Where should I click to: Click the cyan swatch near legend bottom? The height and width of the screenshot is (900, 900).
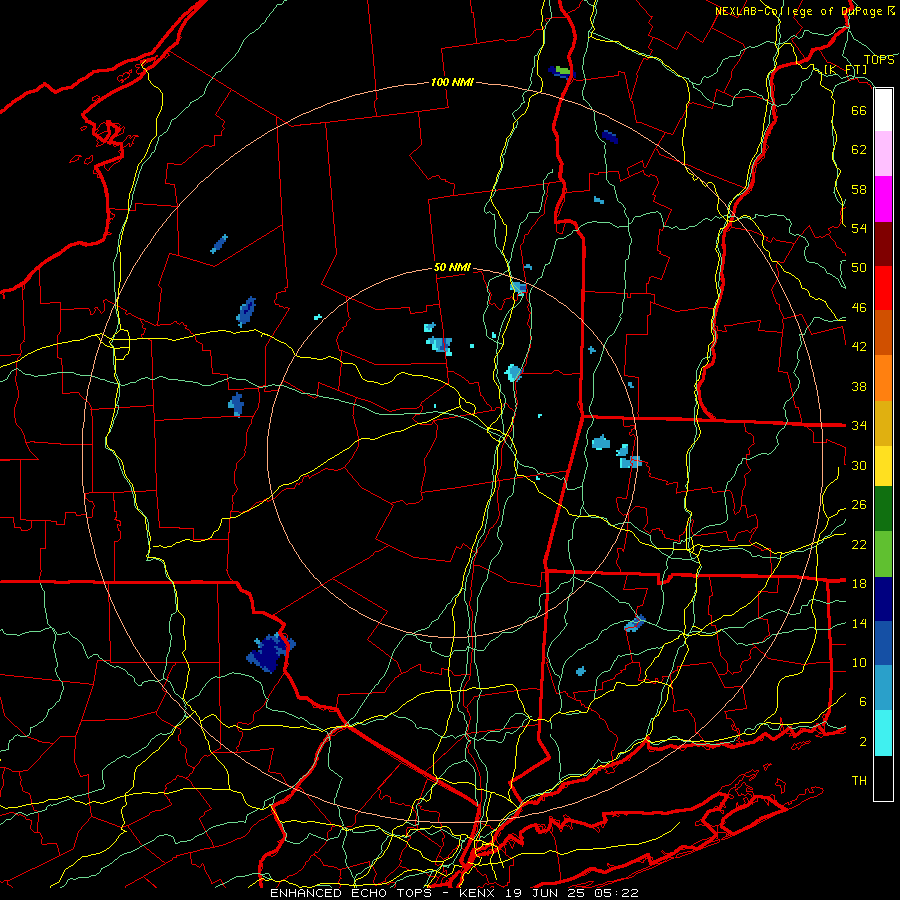click(883, 733)
